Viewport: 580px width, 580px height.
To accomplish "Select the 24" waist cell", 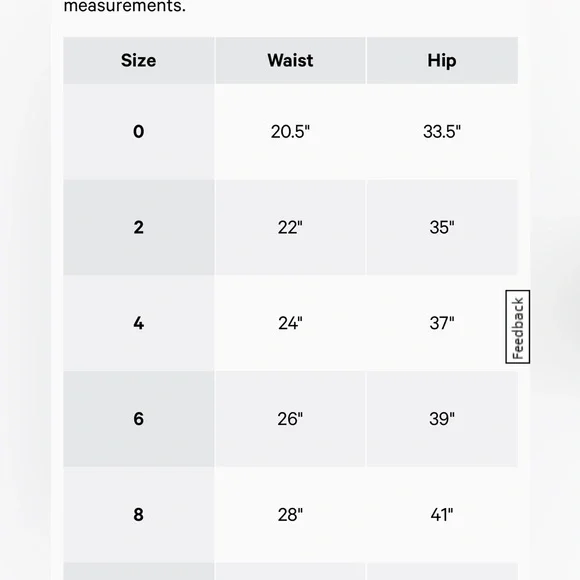I will click(x=290, y=323).
